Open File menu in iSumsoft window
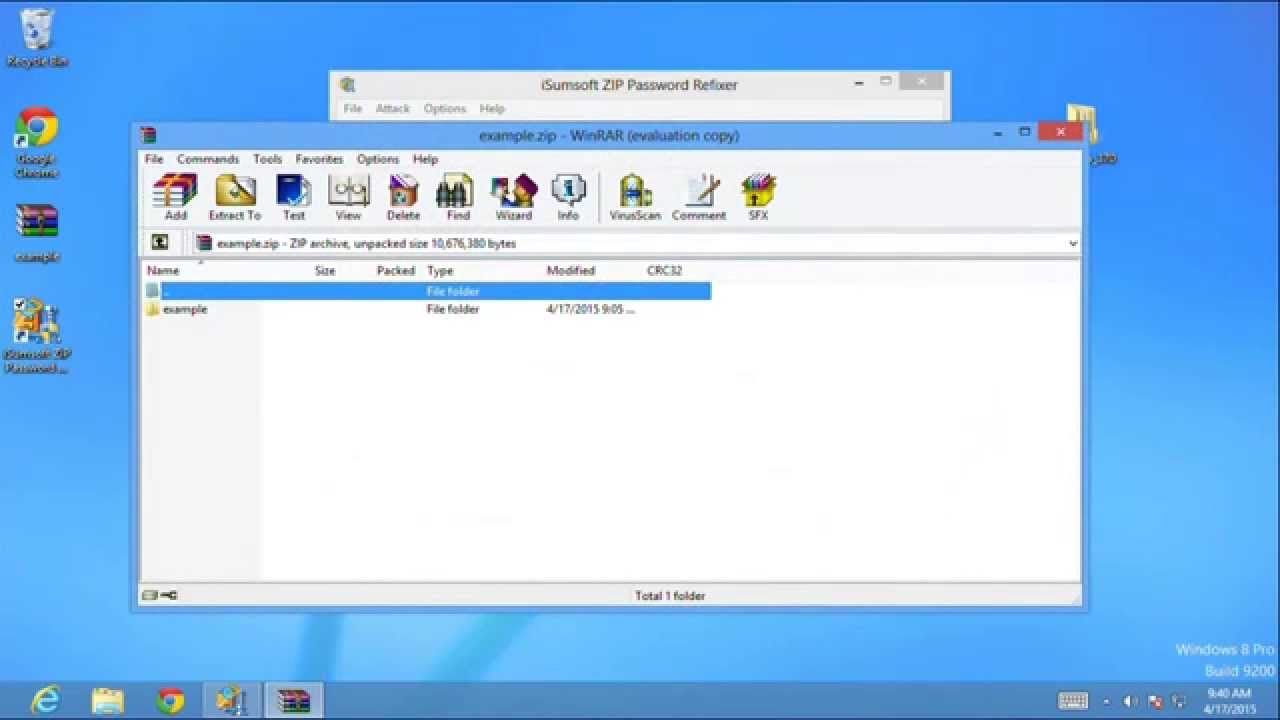 [353, 108]
